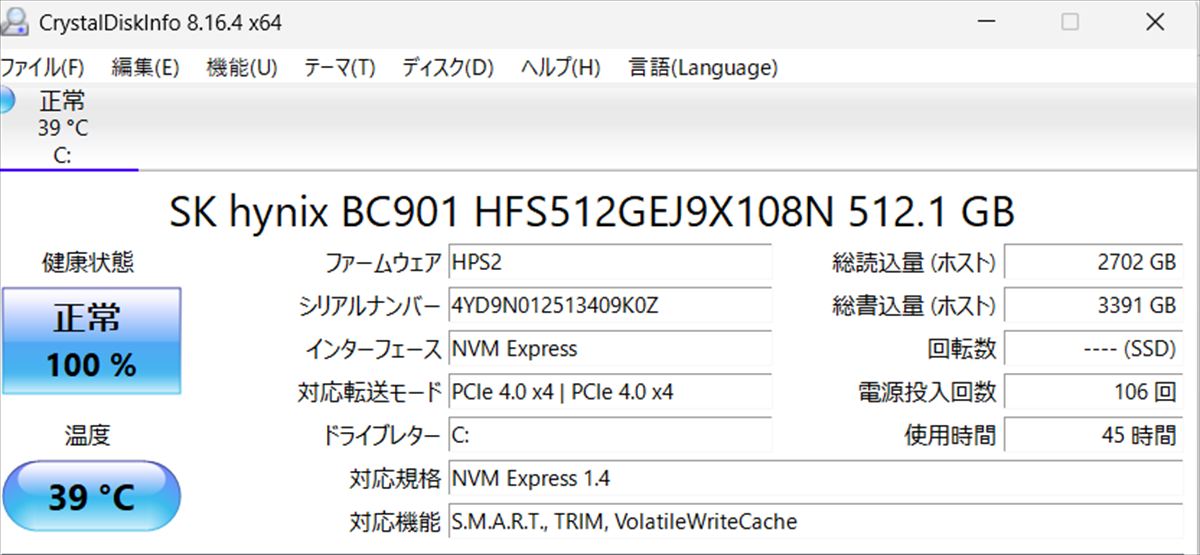
Task: Click the ドライブレター label
Action: tap(380, 435)
